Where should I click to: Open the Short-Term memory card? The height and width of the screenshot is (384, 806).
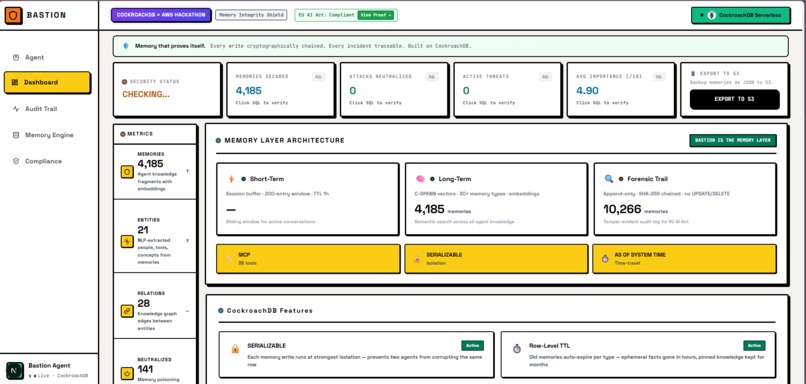(307, 199)
